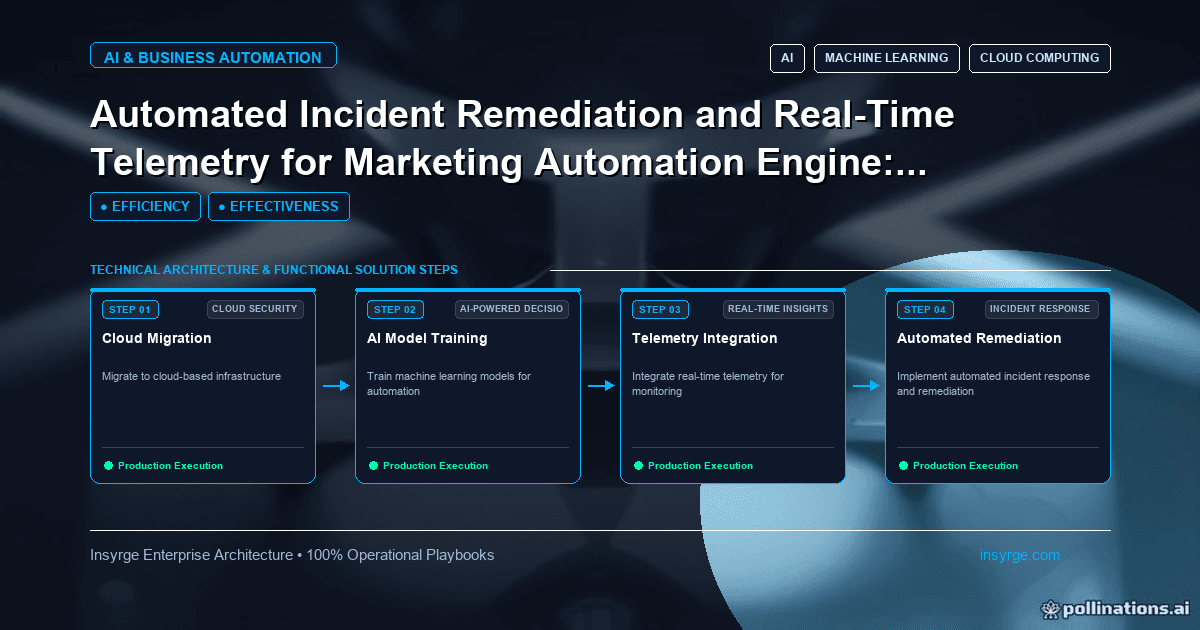Select the Automated Remediation card title
Screen dimensions: 1200x630
tap(979, 338)
